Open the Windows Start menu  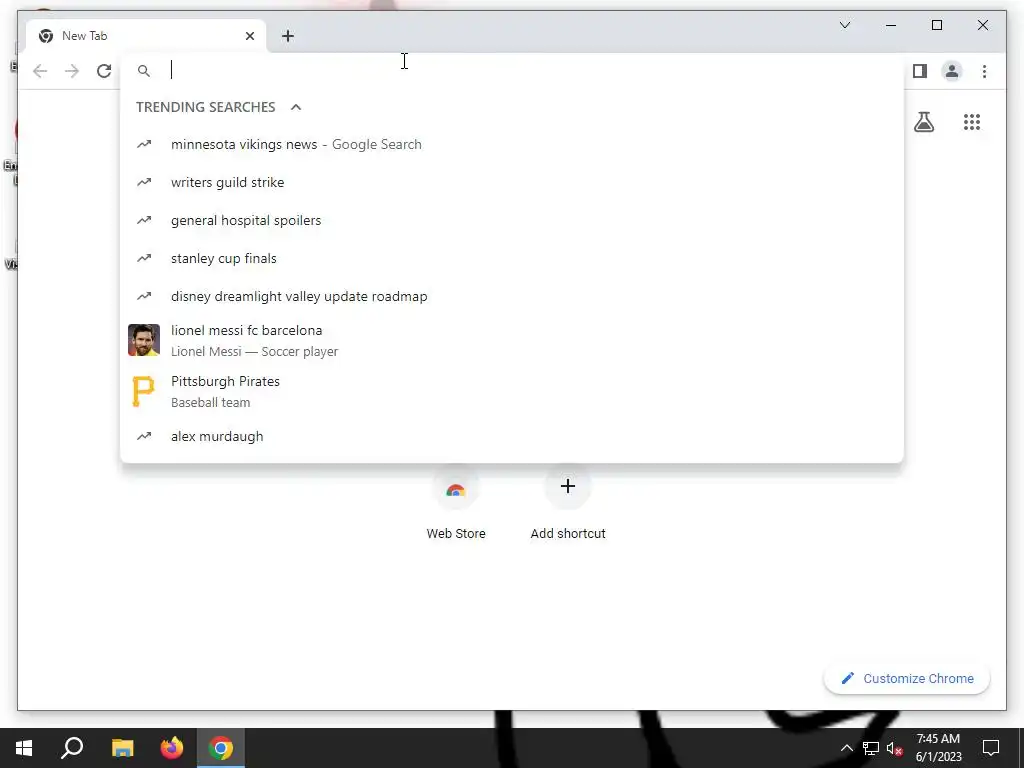tap(24, 748)
